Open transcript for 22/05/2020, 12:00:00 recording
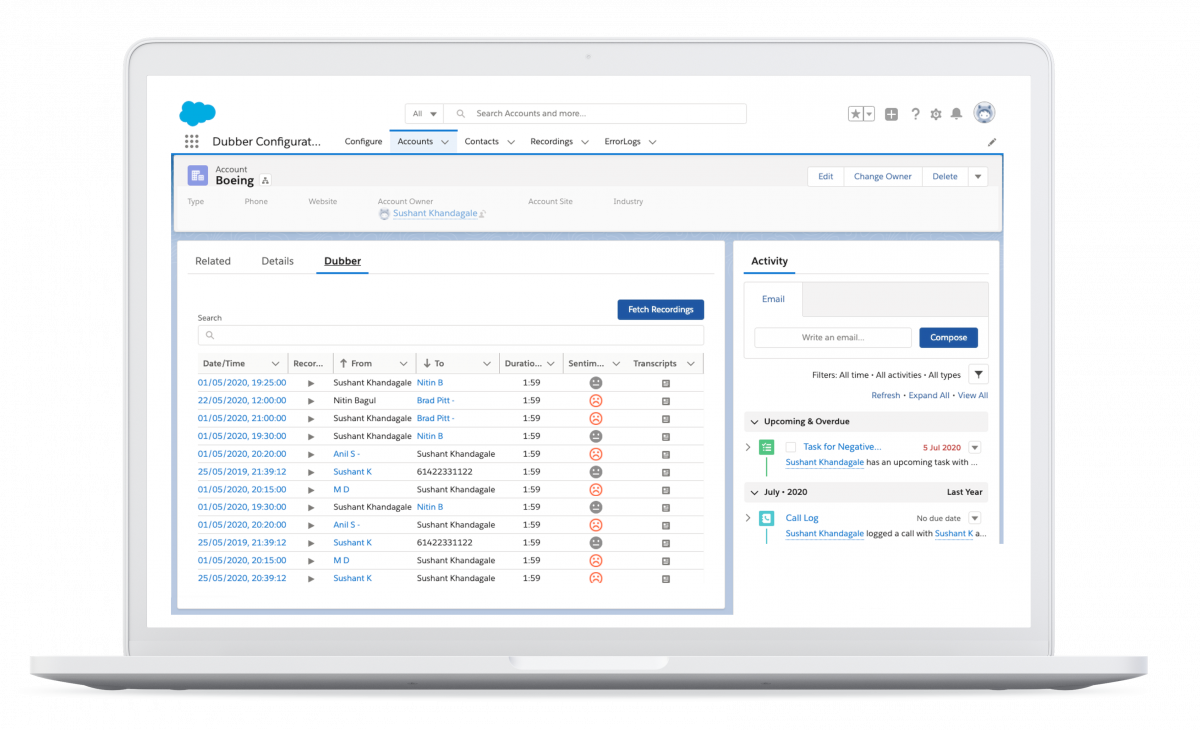 tap(666, 401)
